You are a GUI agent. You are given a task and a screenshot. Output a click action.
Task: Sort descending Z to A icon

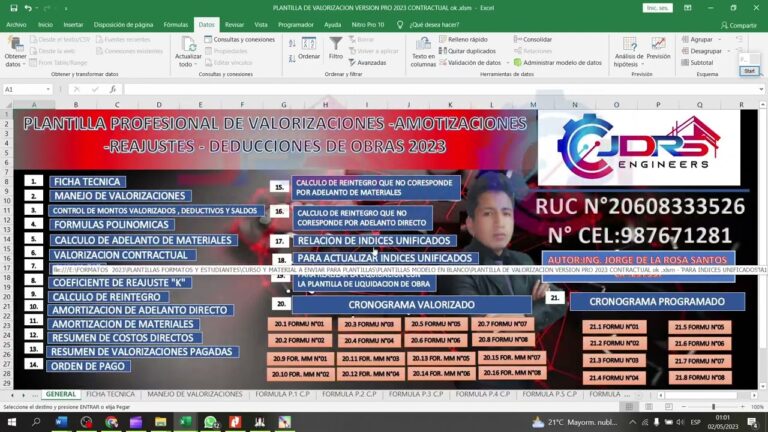pos(292,59)
